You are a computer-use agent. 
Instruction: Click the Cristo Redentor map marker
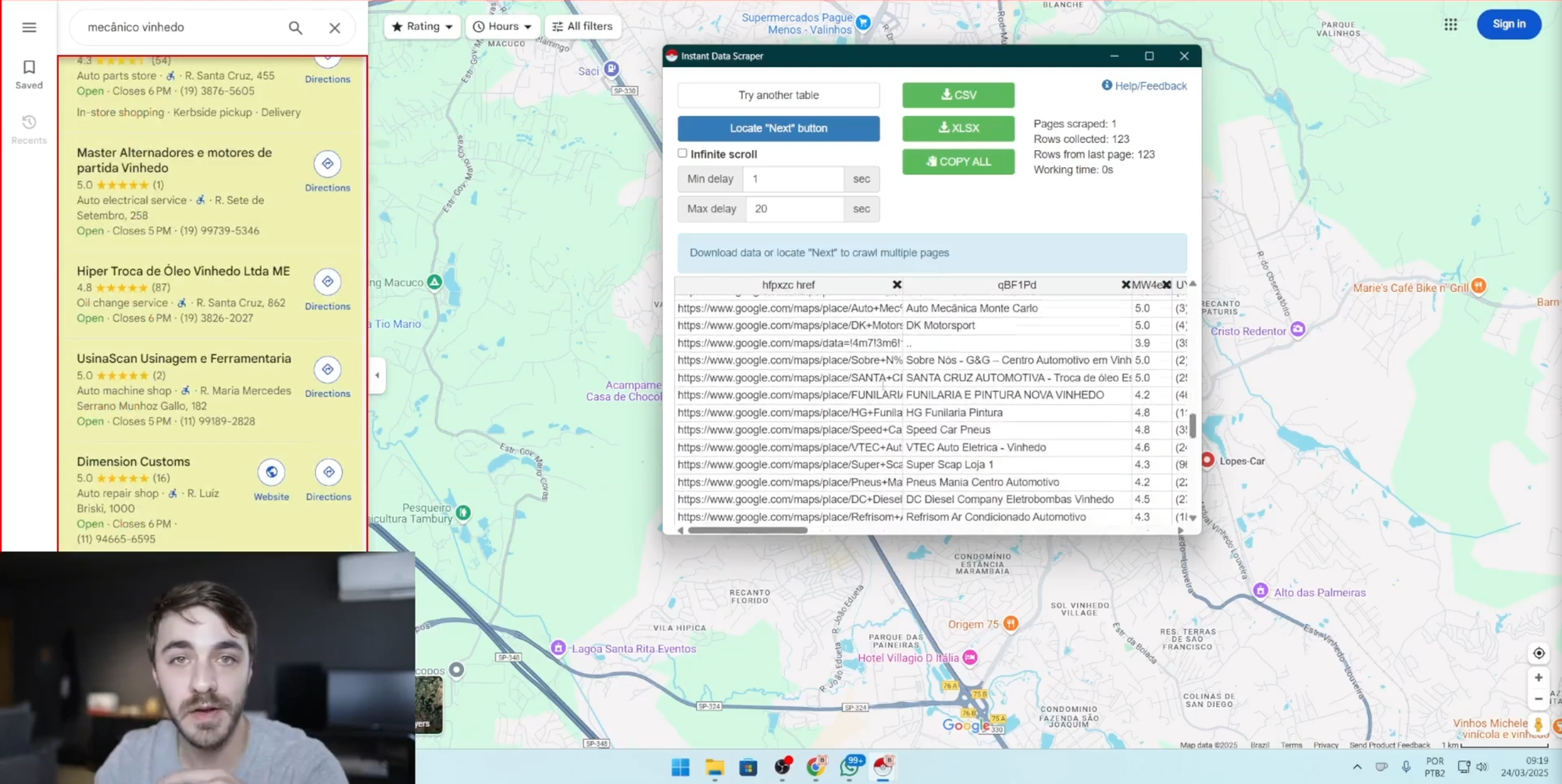(1298, 330)
